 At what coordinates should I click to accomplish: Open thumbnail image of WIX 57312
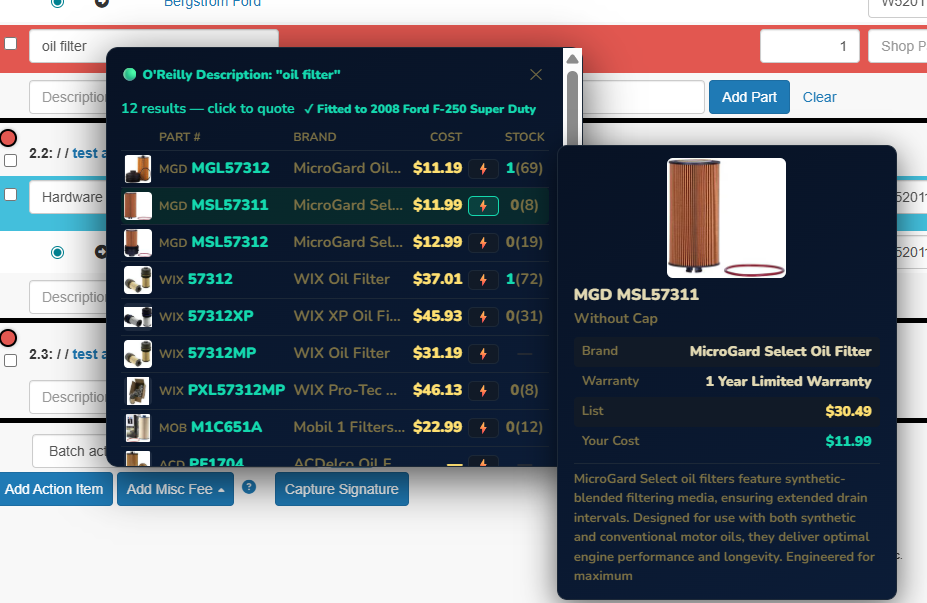(138, 280)
